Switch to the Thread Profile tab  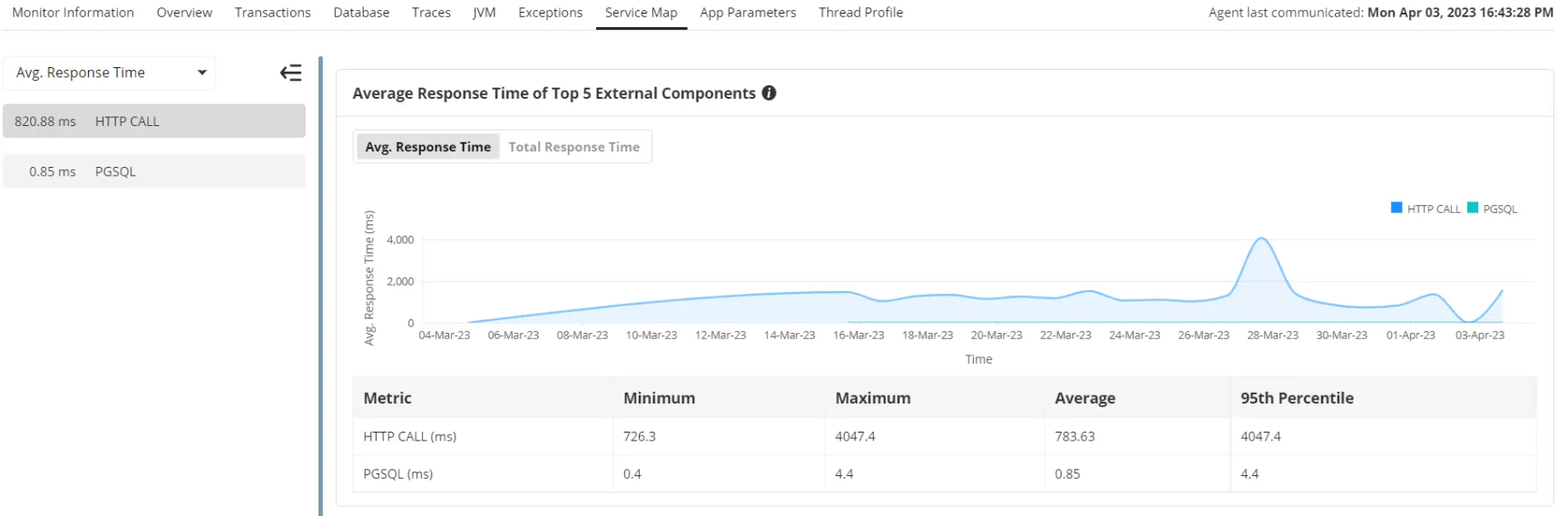coord(860,13)
